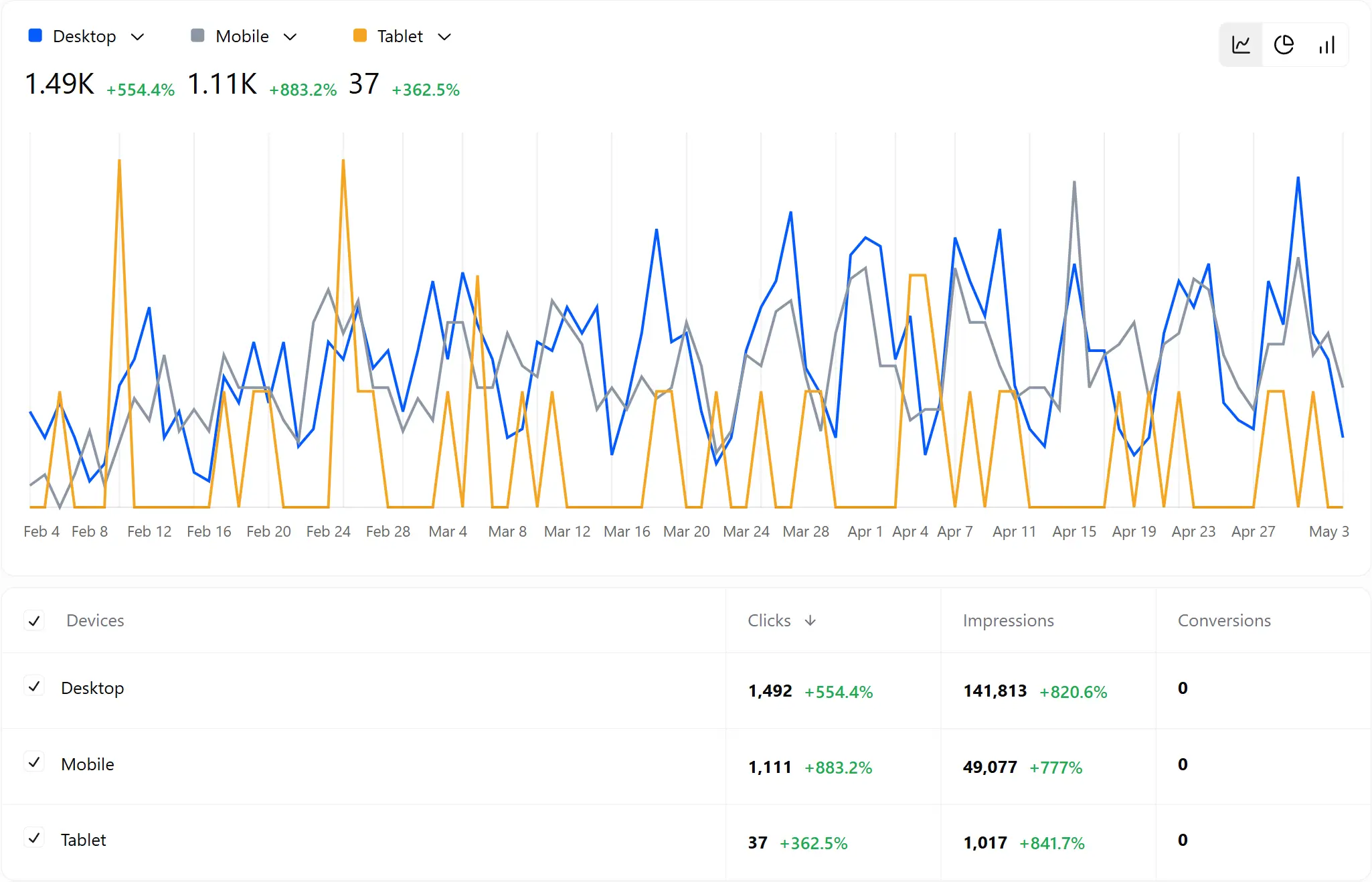Click the +883.2% change under legend
1372x882 pixels.
303,90
